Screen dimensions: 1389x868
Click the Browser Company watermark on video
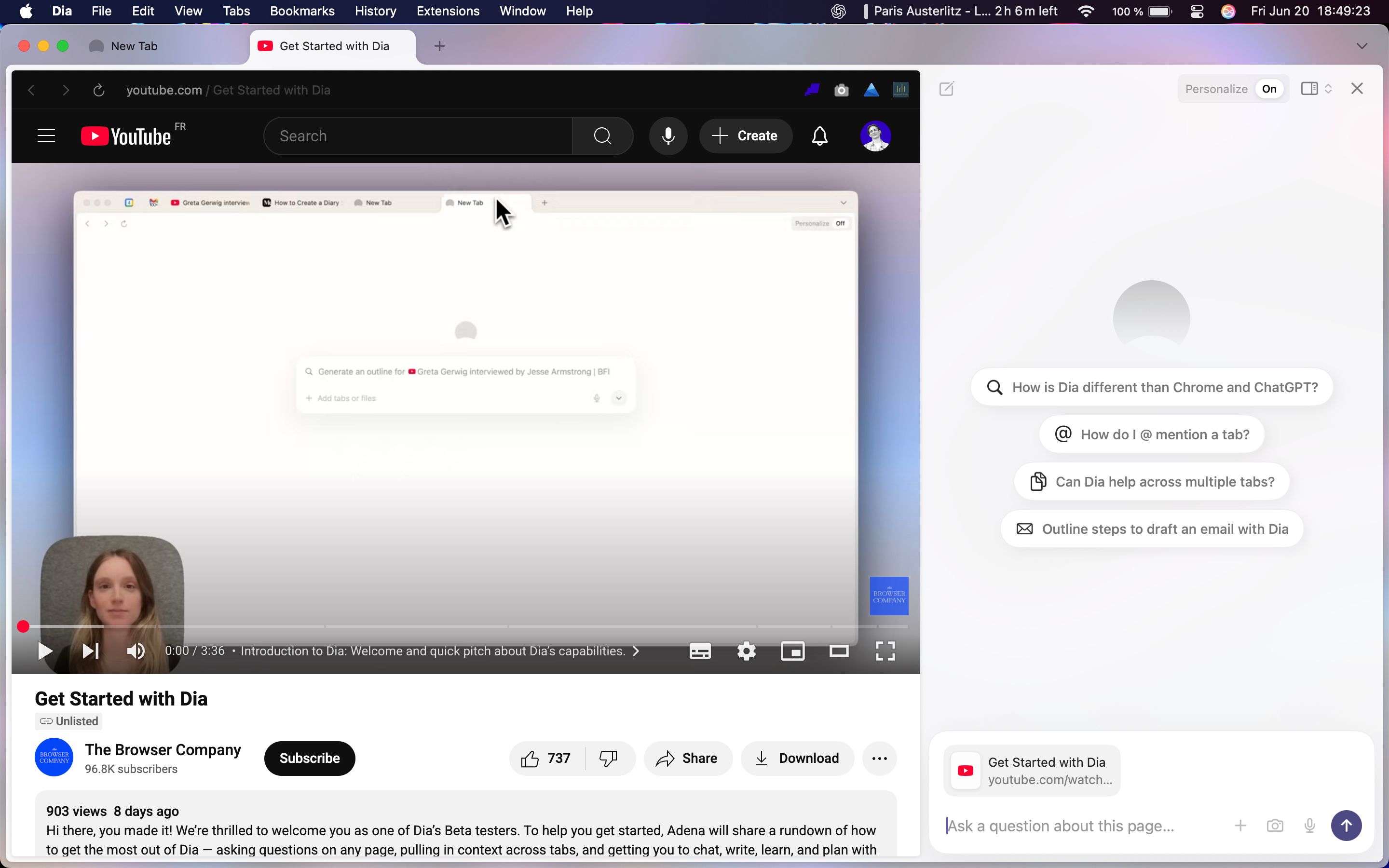[x=888, y=596]
